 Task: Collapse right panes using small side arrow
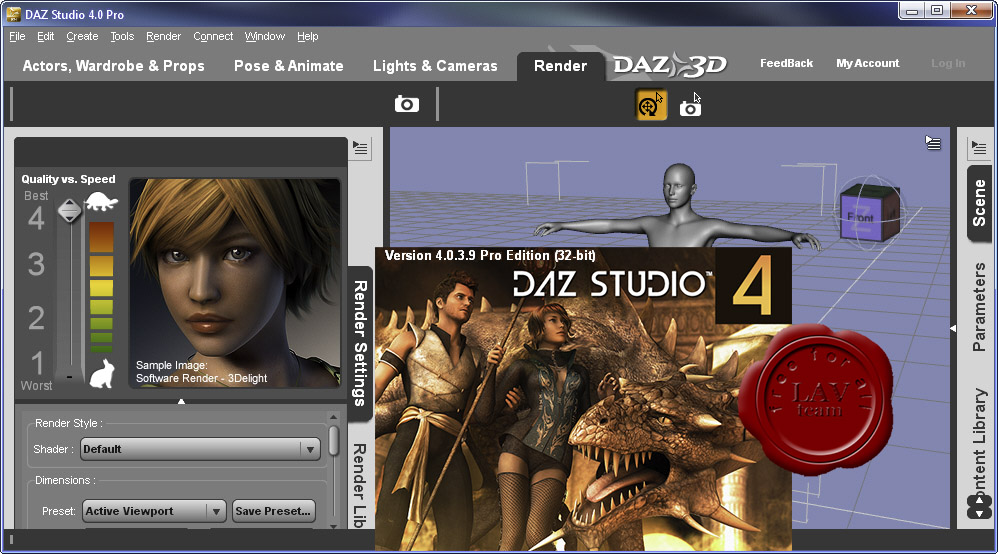pos(953,328)
